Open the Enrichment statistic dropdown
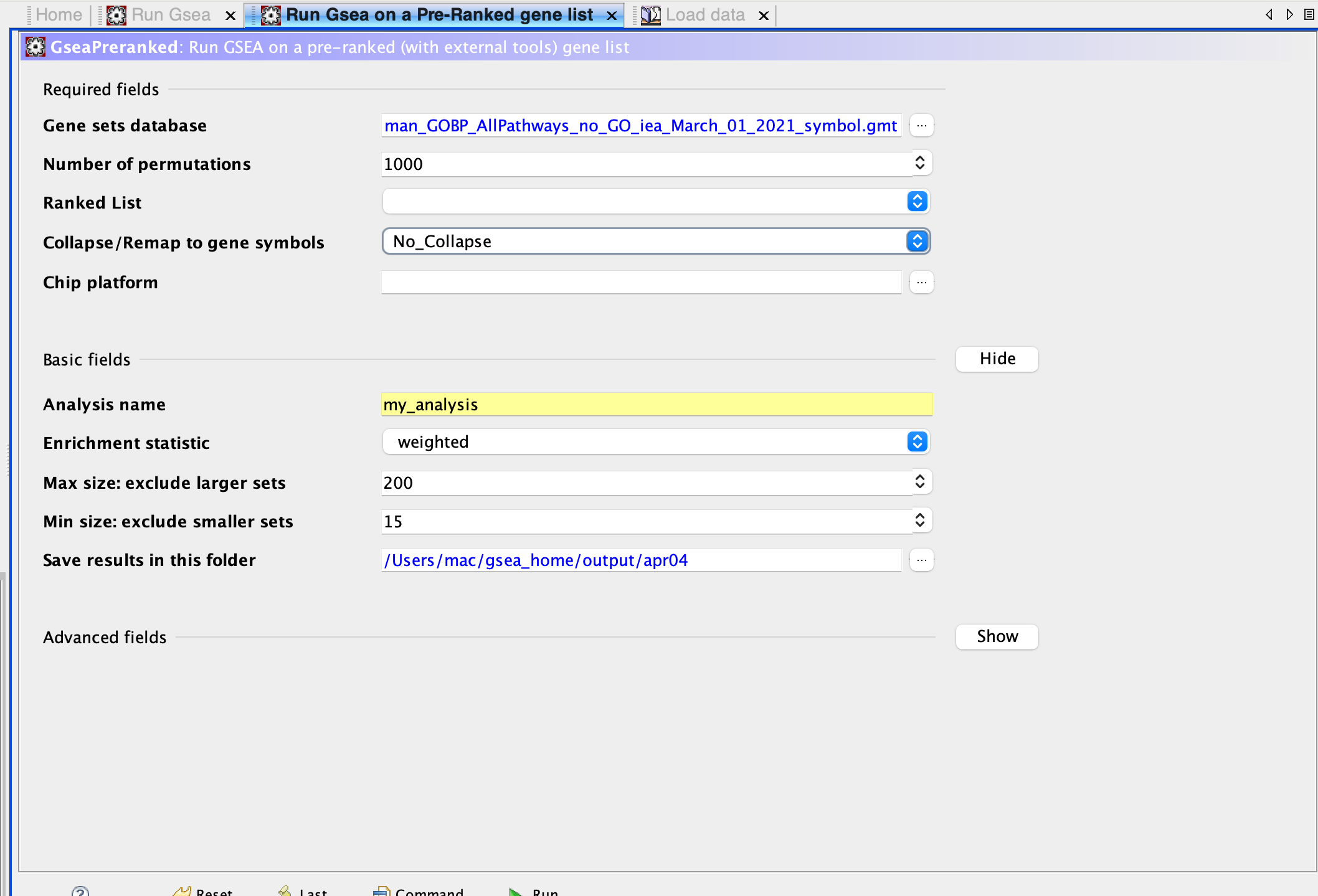1318x896 pixels. pos(917,442)
